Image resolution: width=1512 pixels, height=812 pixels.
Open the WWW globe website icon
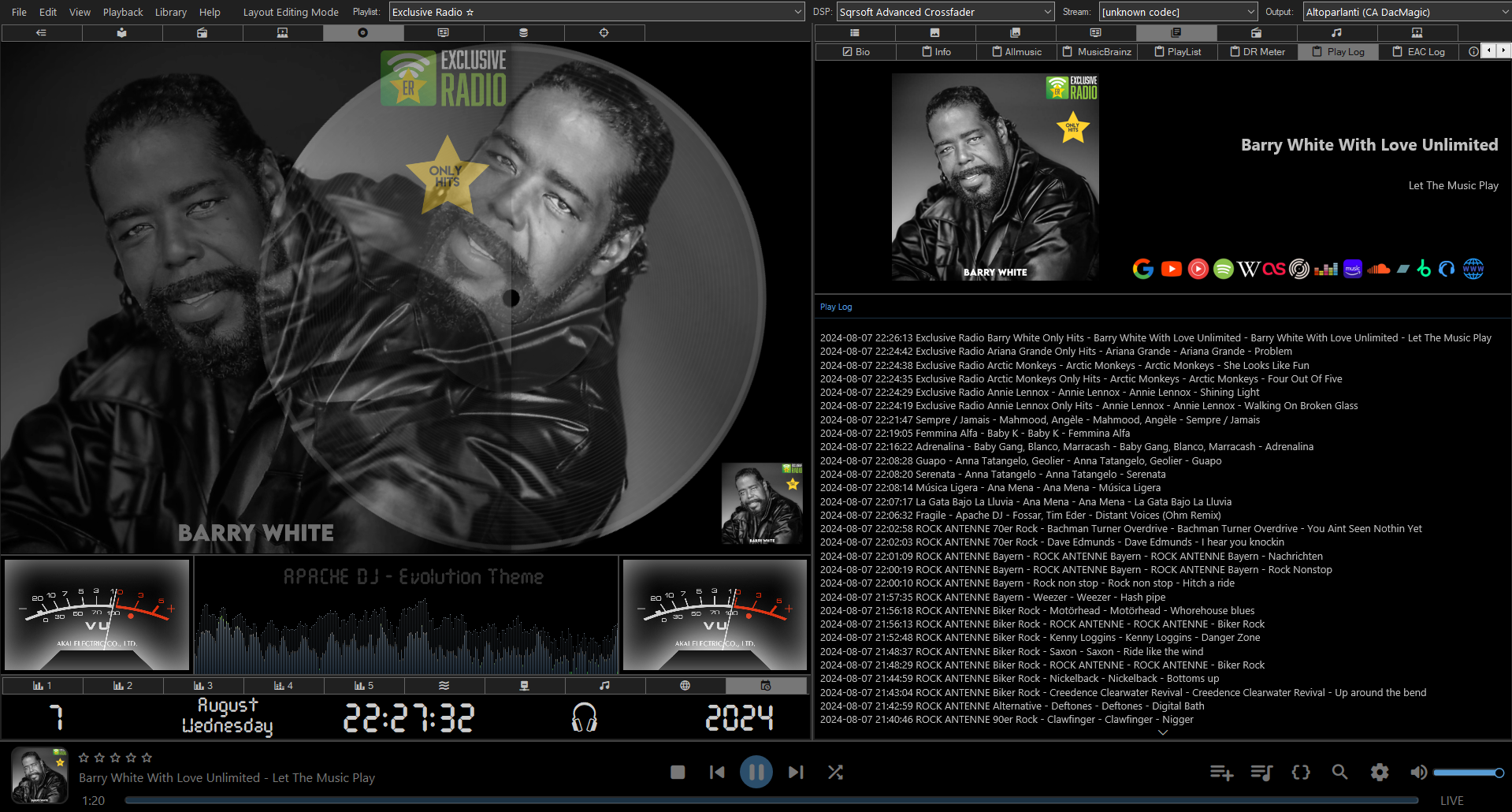[x=1473, y=269]
